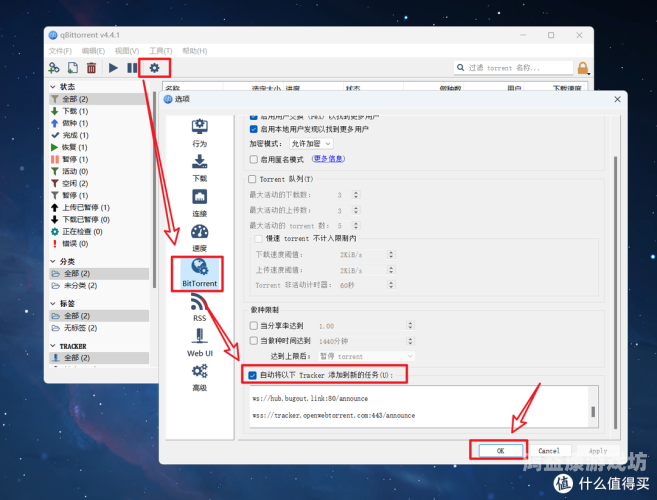
Task: Open the 加密模式 dropdown
Action: 312,144
